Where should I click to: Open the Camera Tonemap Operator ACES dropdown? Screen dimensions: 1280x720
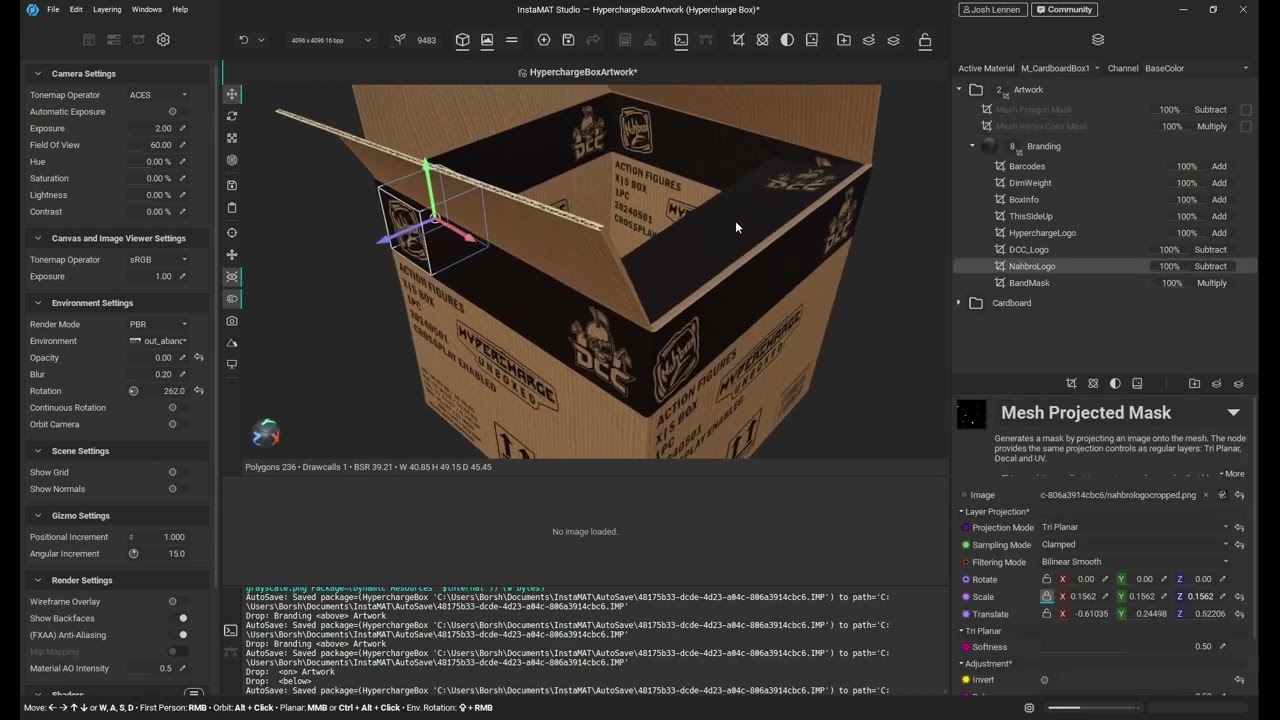pos(158,95)
